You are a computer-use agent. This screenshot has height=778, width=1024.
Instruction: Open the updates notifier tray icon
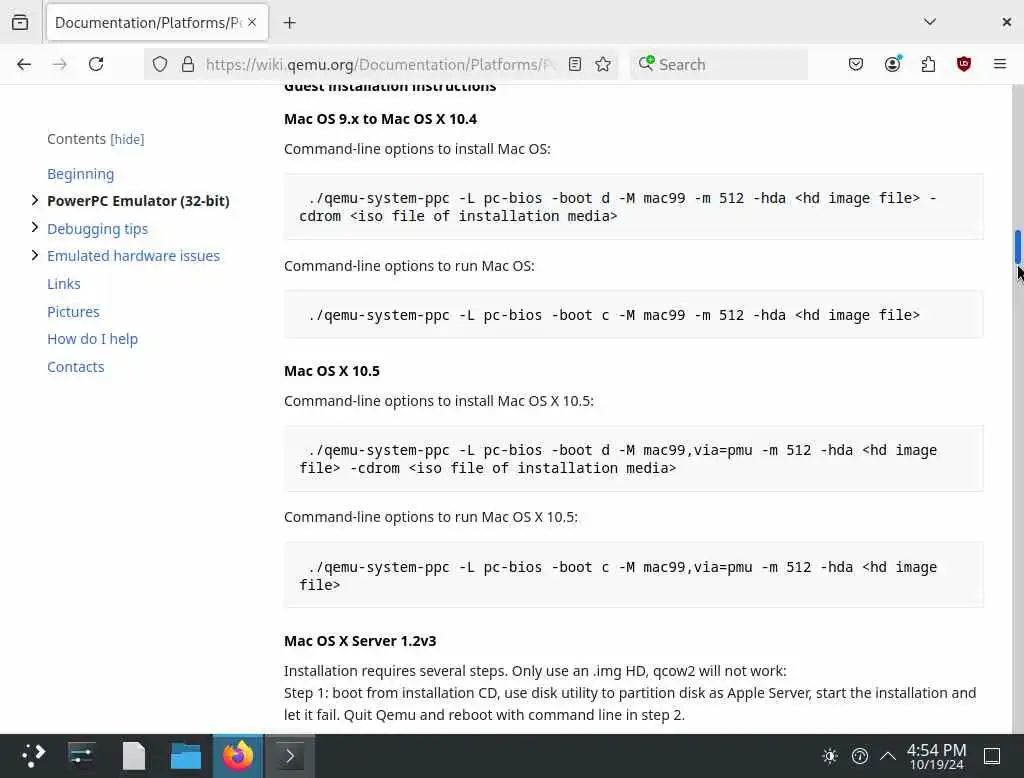click(x=859, y=756)
